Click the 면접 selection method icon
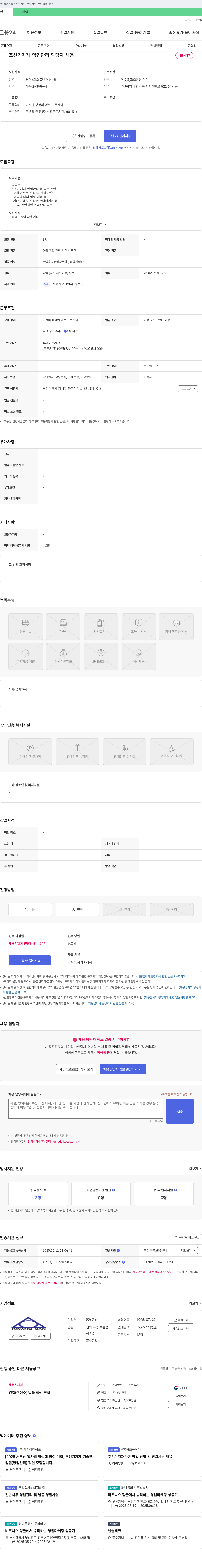Viewport: 202px width, 1568px height. (74, 909)
